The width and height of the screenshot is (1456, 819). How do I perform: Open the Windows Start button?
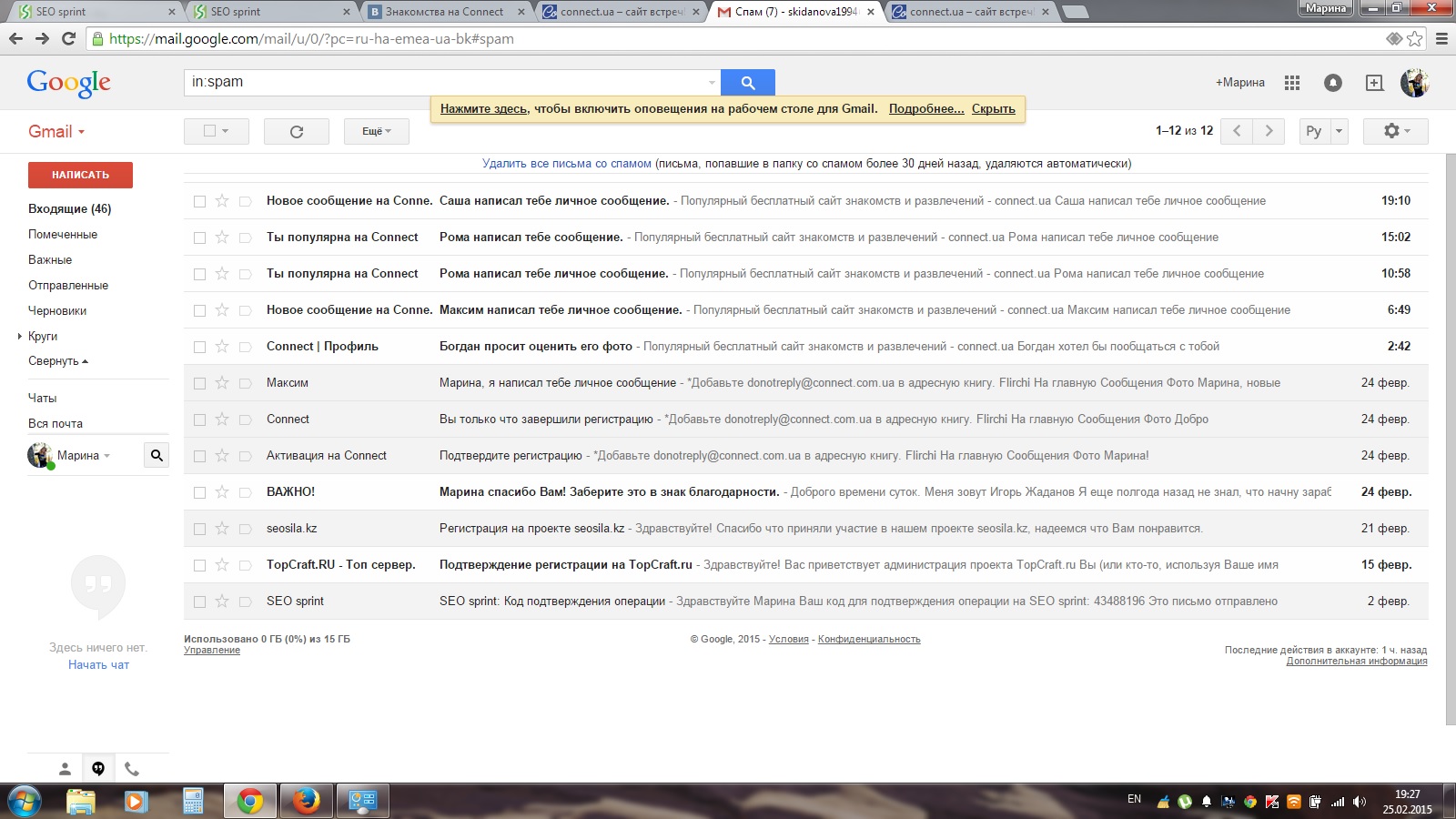click(x=25, y=801)
